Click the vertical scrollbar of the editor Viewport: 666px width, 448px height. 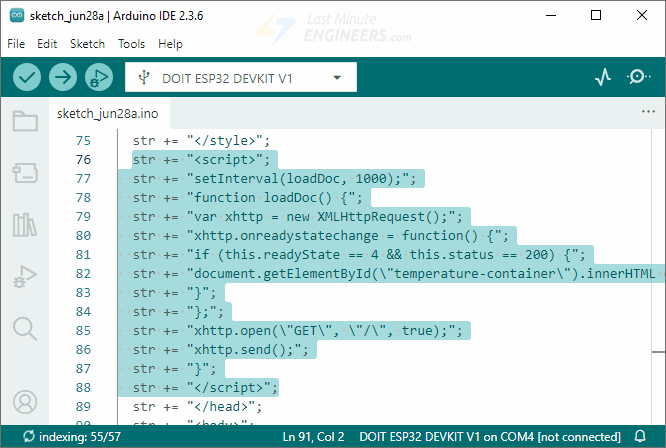coord(658,276)
